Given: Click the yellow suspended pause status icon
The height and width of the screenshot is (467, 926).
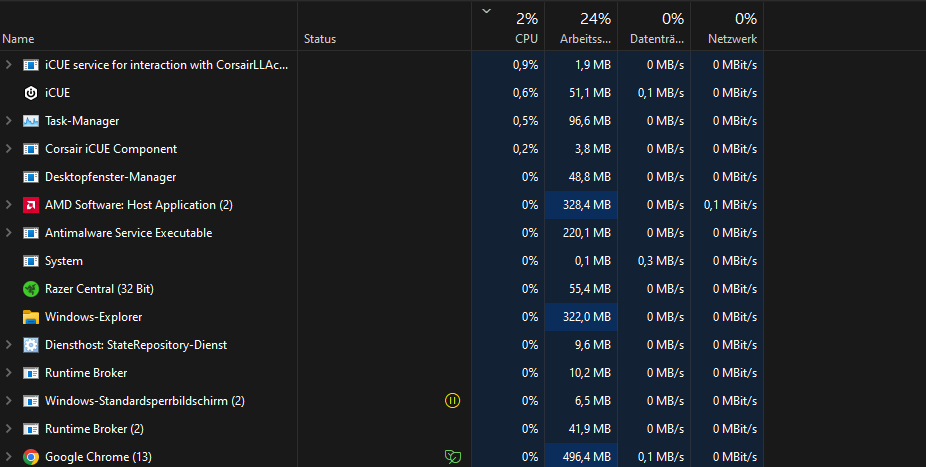Looking at the screenshot, I should 452,401.
